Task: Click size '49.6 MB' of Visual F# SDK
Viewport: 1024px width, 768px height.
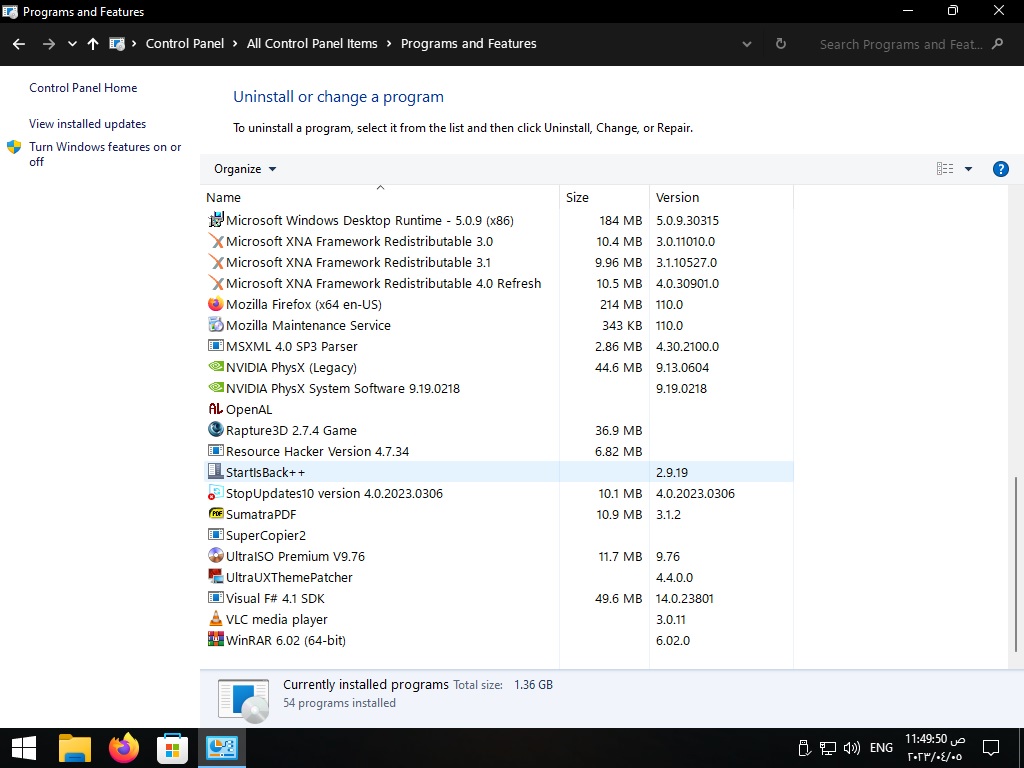Action: tap(618, 598)
